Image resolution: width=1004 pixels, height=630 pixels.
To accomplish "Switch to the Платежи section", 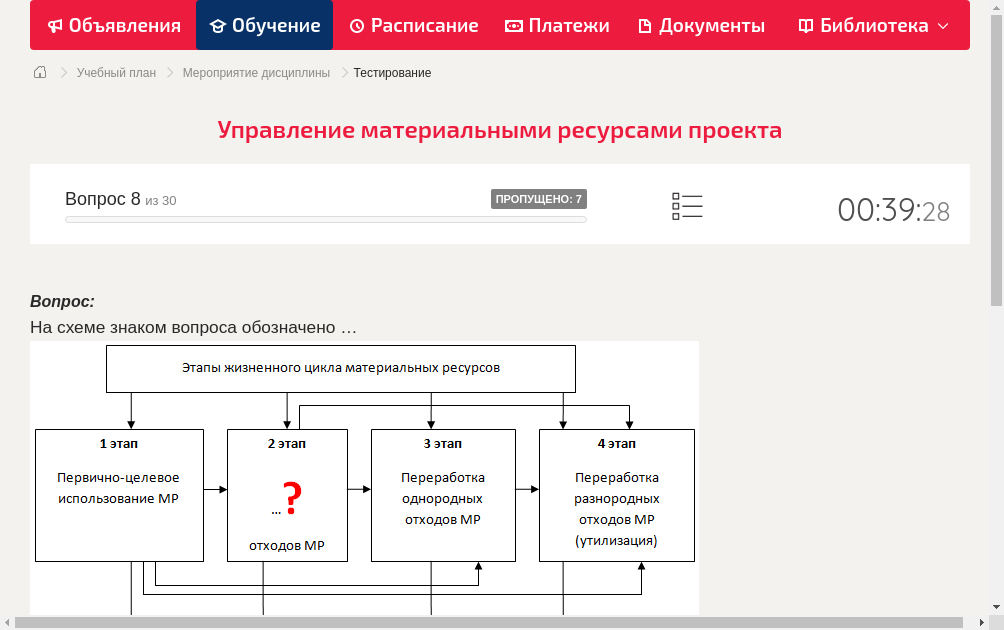I will coord(557,25).
